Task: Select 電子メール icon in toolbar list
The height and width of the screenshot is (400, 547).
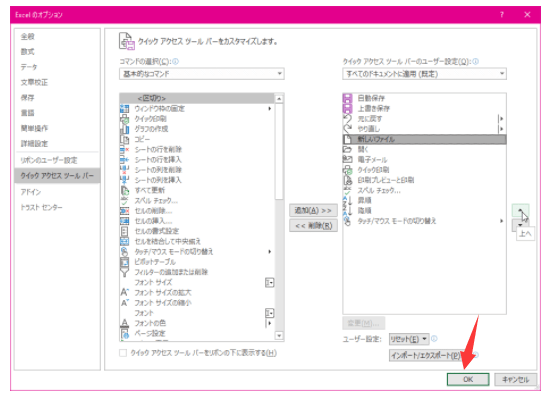Action: pos(347,160)
